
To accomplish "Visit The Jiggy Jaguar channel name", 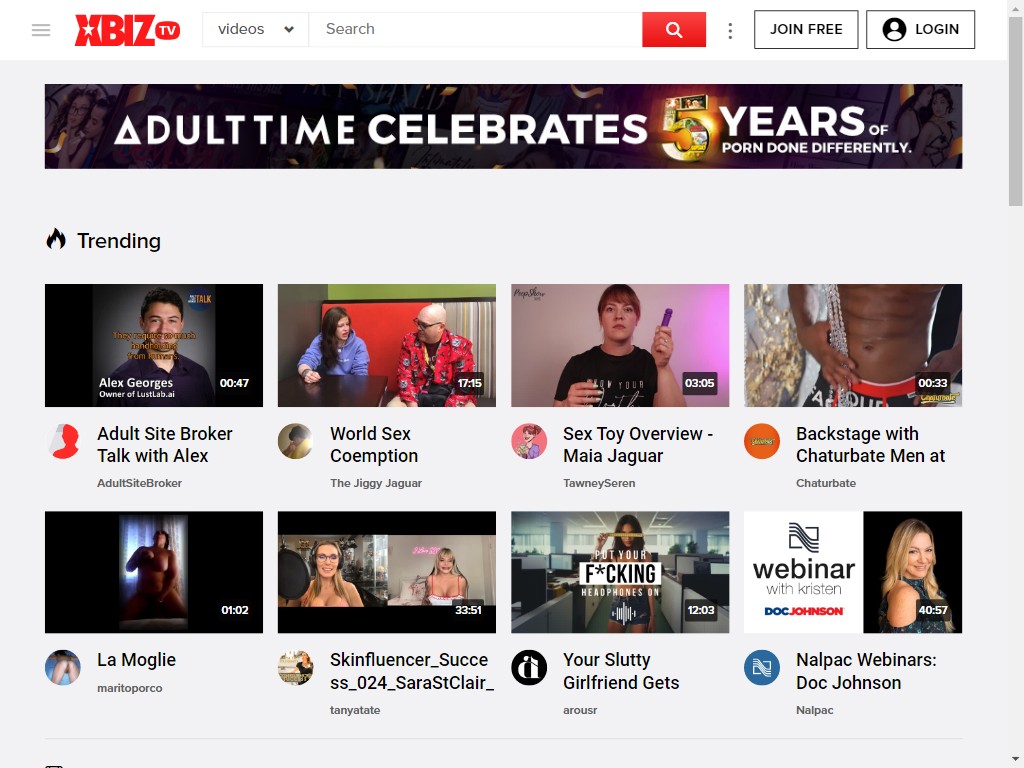I will [376, 483].
